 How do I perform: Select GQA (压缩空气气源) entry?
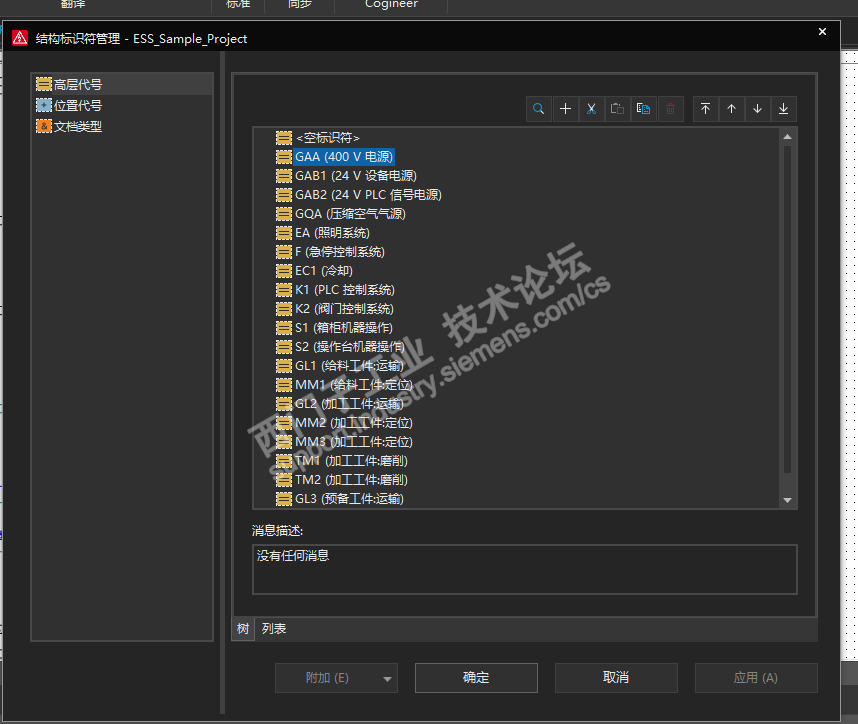(x=350, y=214)
